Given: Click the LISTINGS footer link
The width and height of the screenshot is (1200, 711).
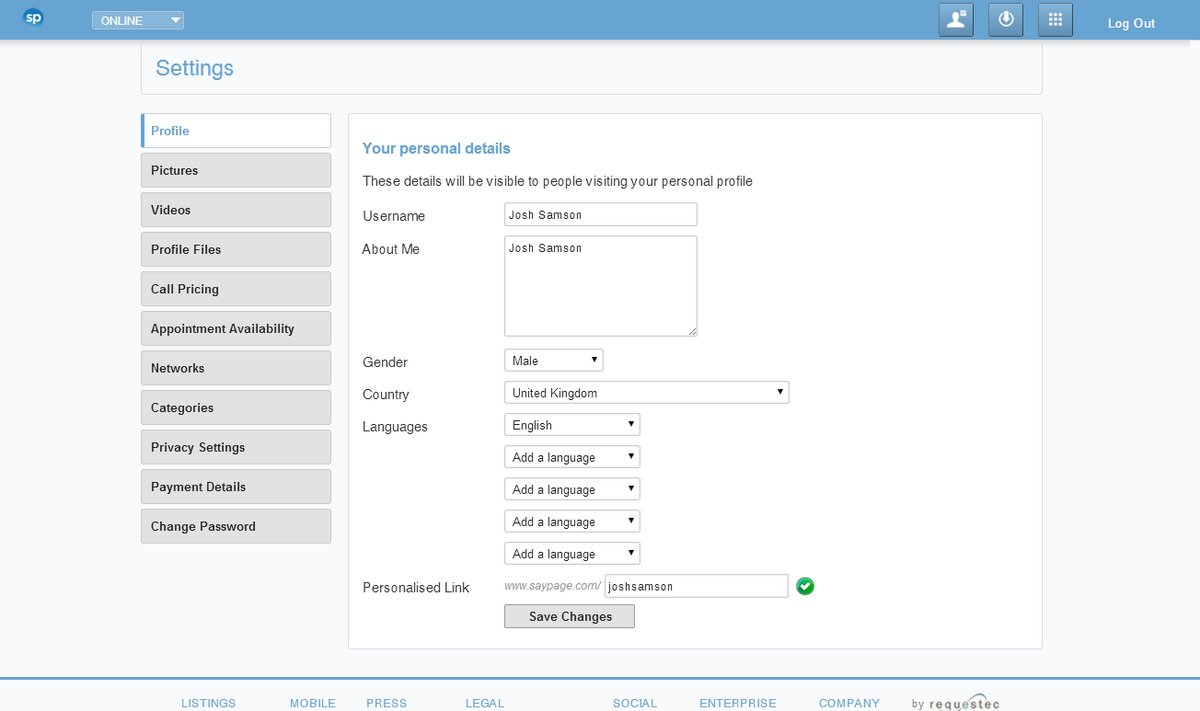Looking at the screenshot, I should (x=208, y=703).
